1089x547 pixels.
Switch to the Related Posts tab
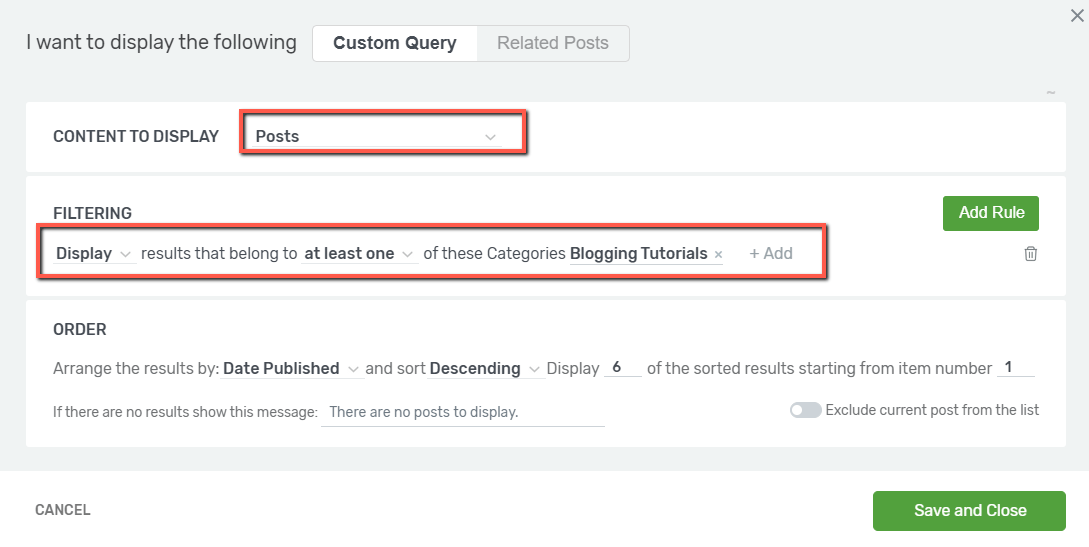click(553, 43)
